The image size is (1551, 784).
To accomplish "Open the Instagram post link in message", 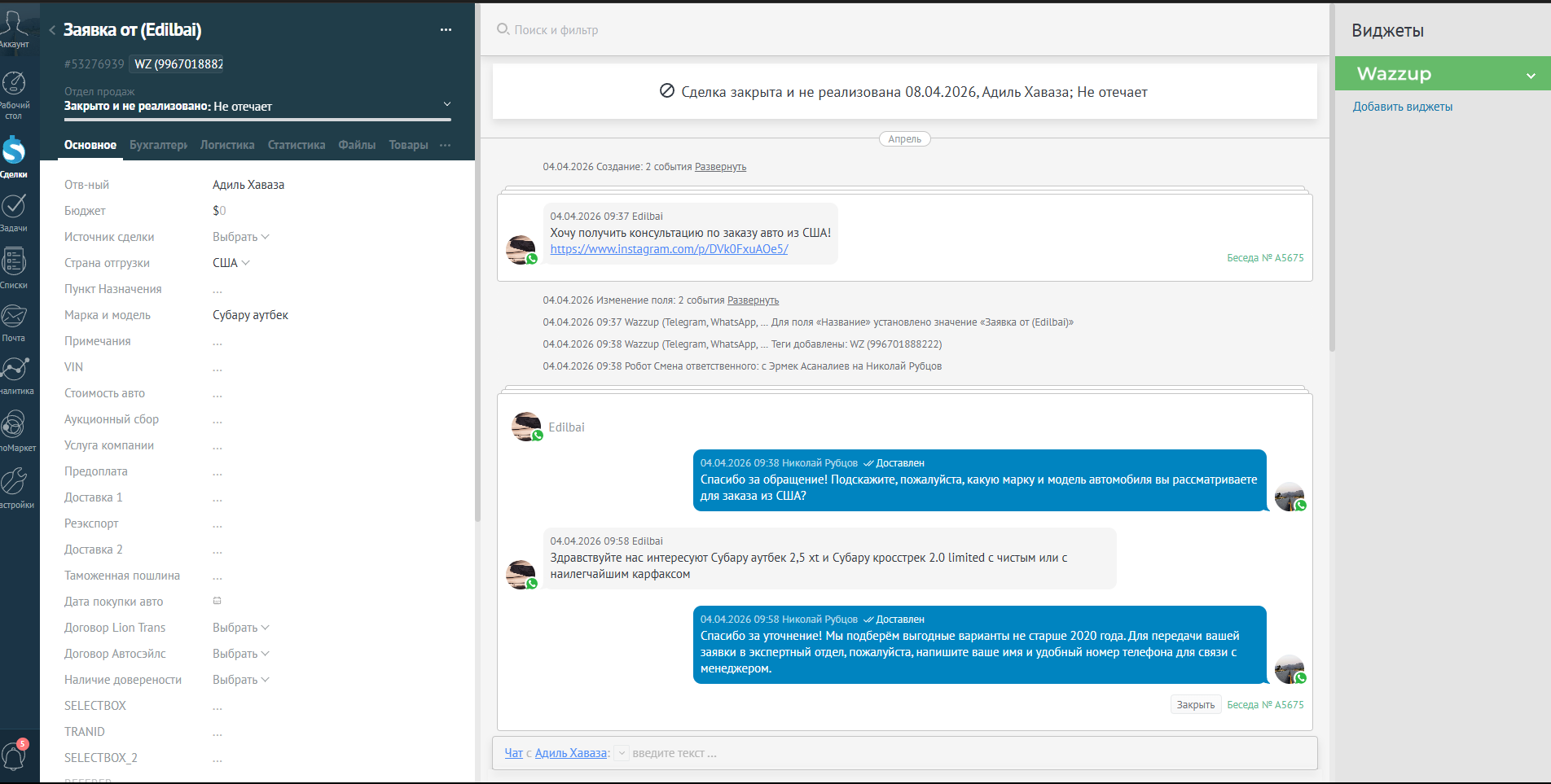I will (669, 249).
